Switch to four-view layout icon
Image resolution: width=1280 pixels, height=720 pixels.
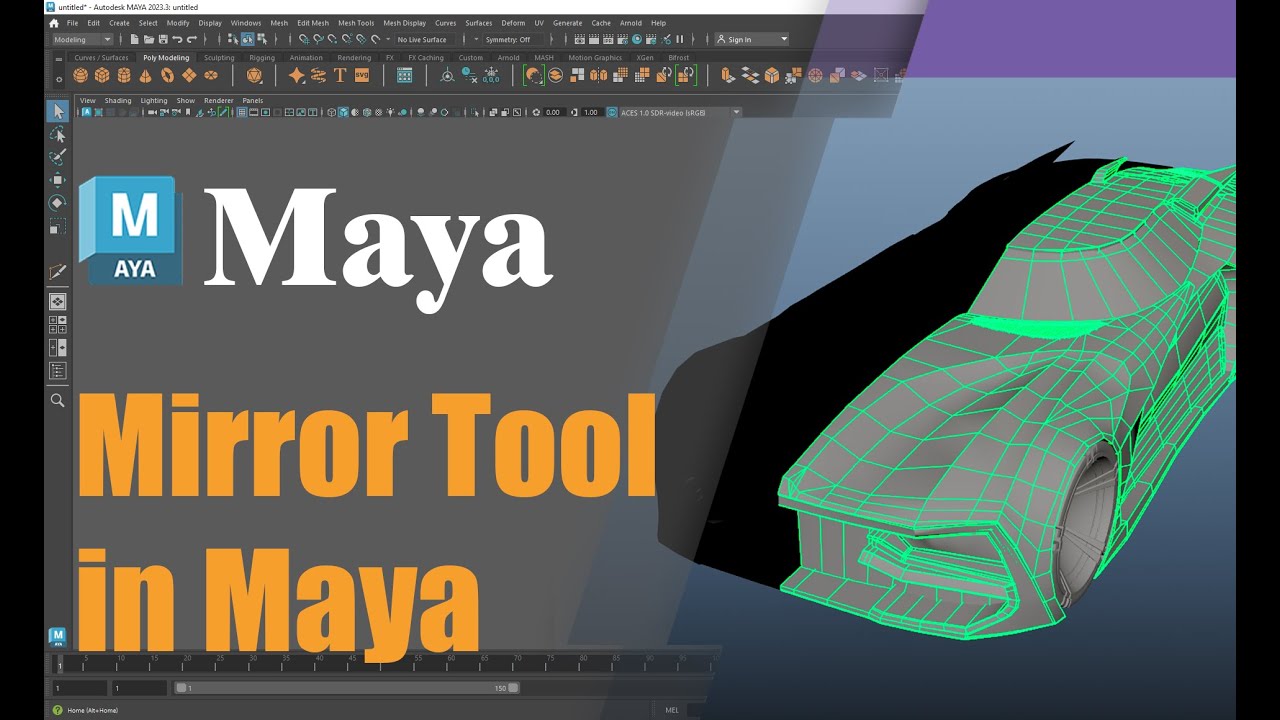[x=58, y=324]
